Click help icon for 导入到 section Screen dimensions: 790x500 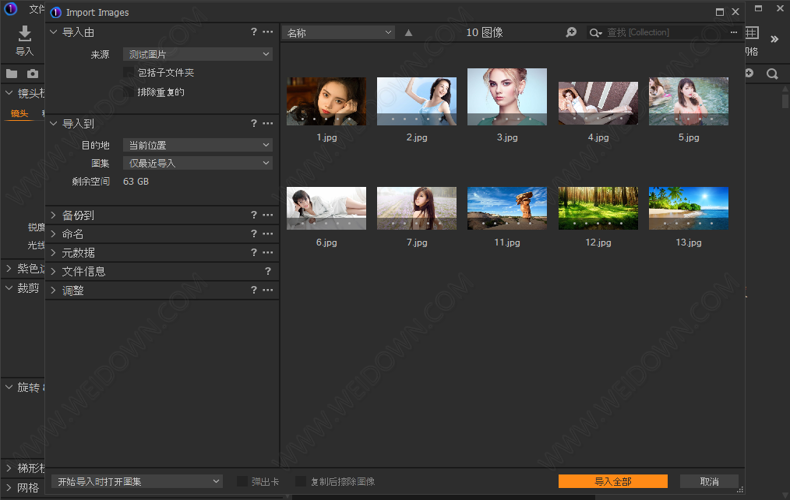click(x=254, y=123)
